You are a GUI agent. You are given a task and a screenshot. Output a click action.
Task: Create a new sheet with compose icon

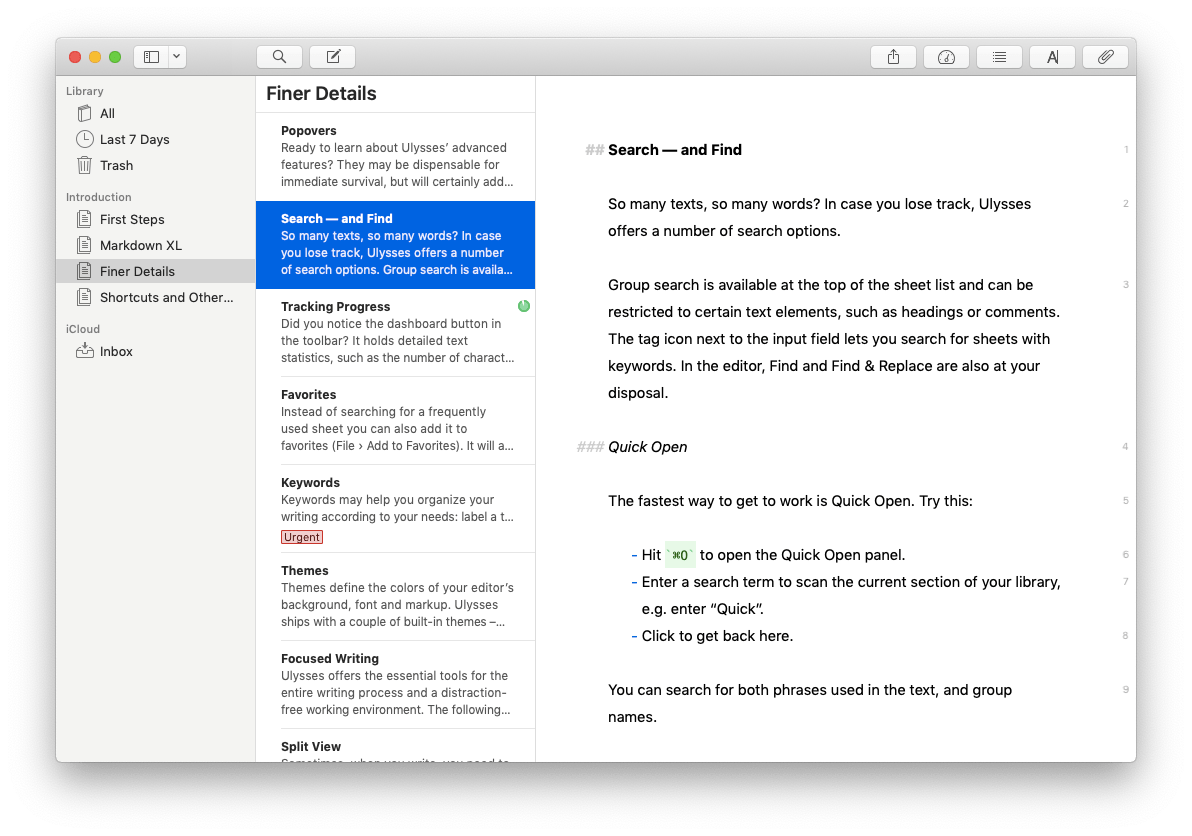pos(333,57)
